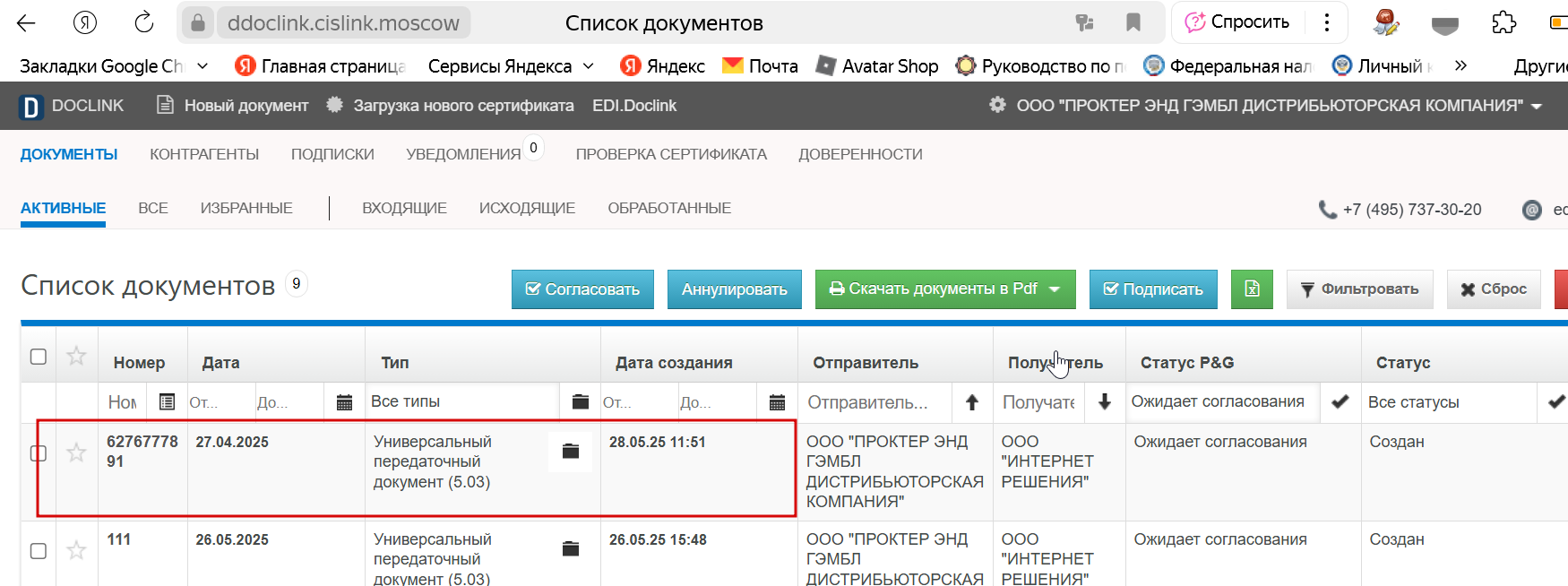The width and height of the screenshot is (1568, 586).
Task: Open ПРОВЕРКА СЕРТИФИКАТА section
Action: 671,154
